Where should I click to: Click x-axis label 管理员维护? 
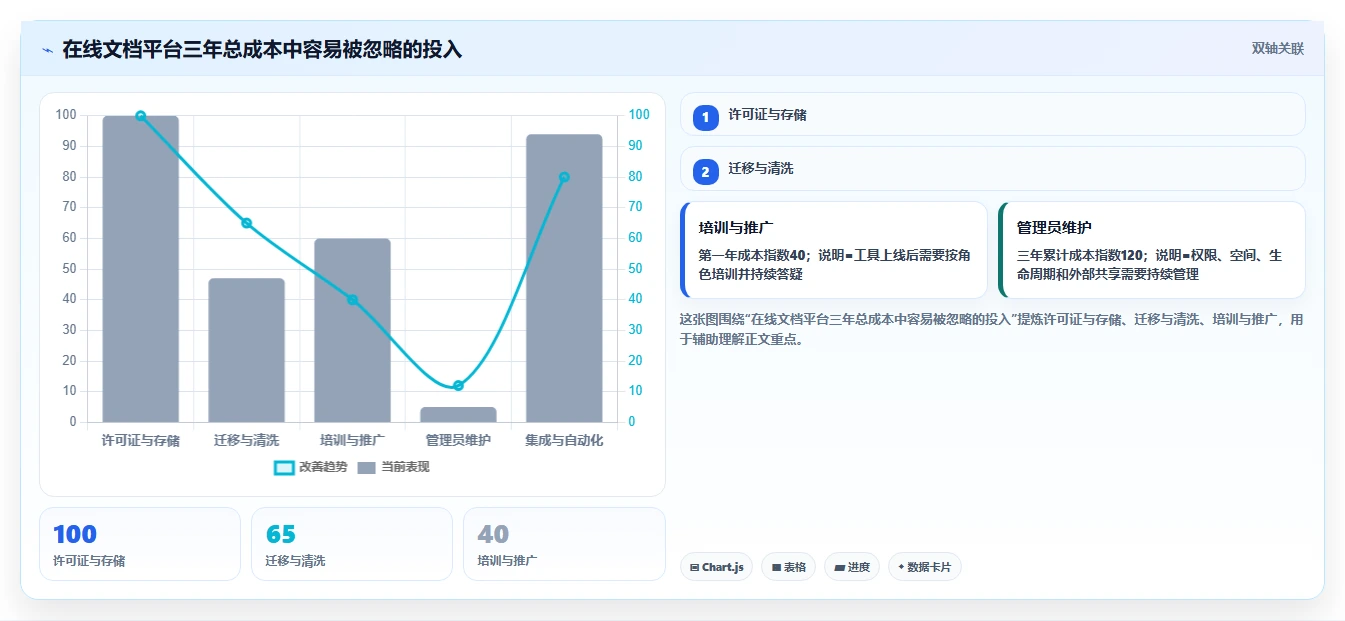click(x=458, y=440)
